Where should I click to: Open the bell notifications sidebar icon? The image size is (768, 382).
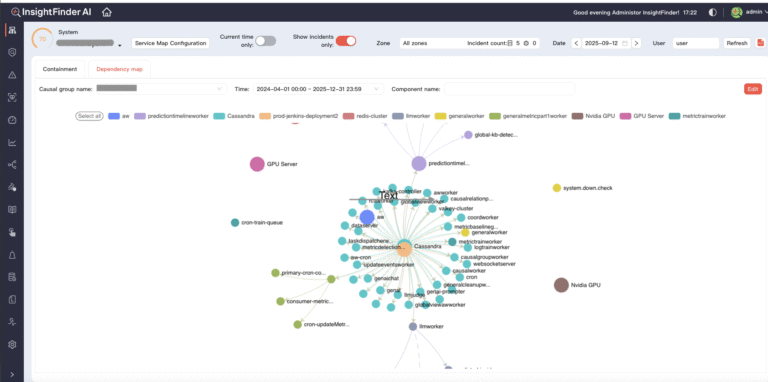pyautogui.click(x=12, y=255)
